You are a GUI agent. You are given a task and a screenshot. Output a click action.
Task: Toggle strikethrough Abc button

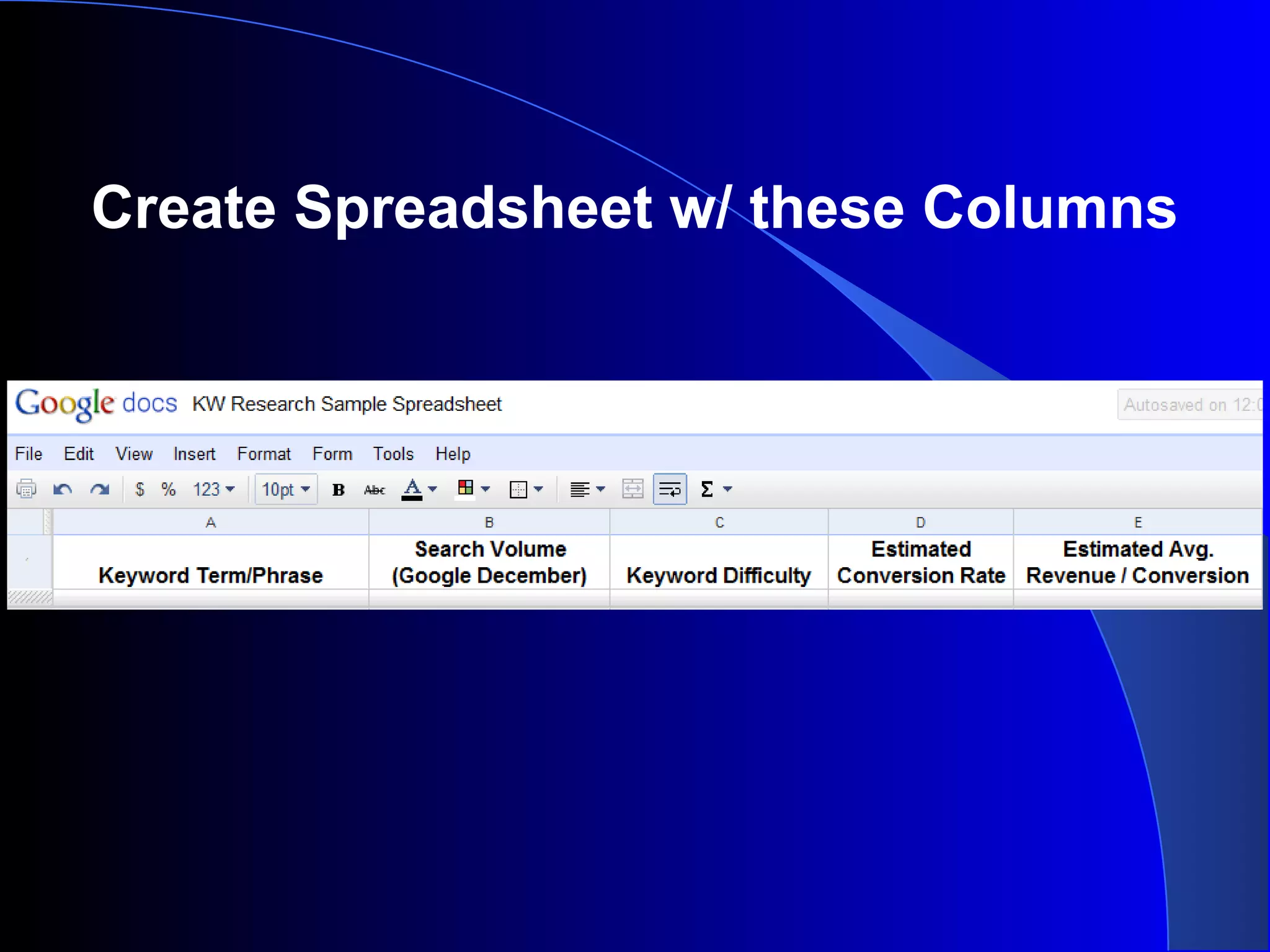[375, 490]
